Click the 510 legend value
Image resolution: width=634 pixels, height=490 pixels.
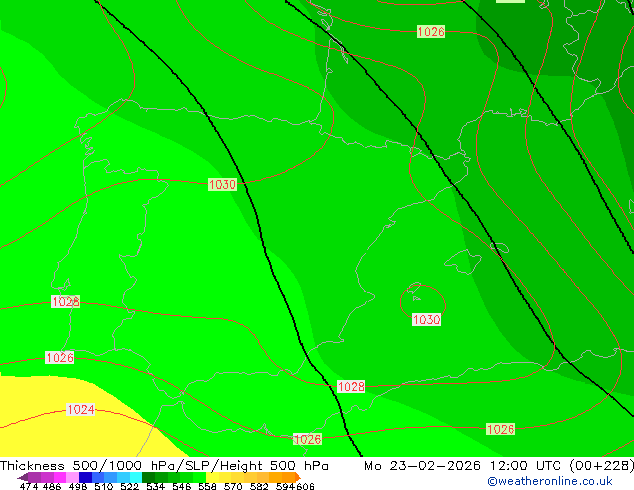(104, 486)
